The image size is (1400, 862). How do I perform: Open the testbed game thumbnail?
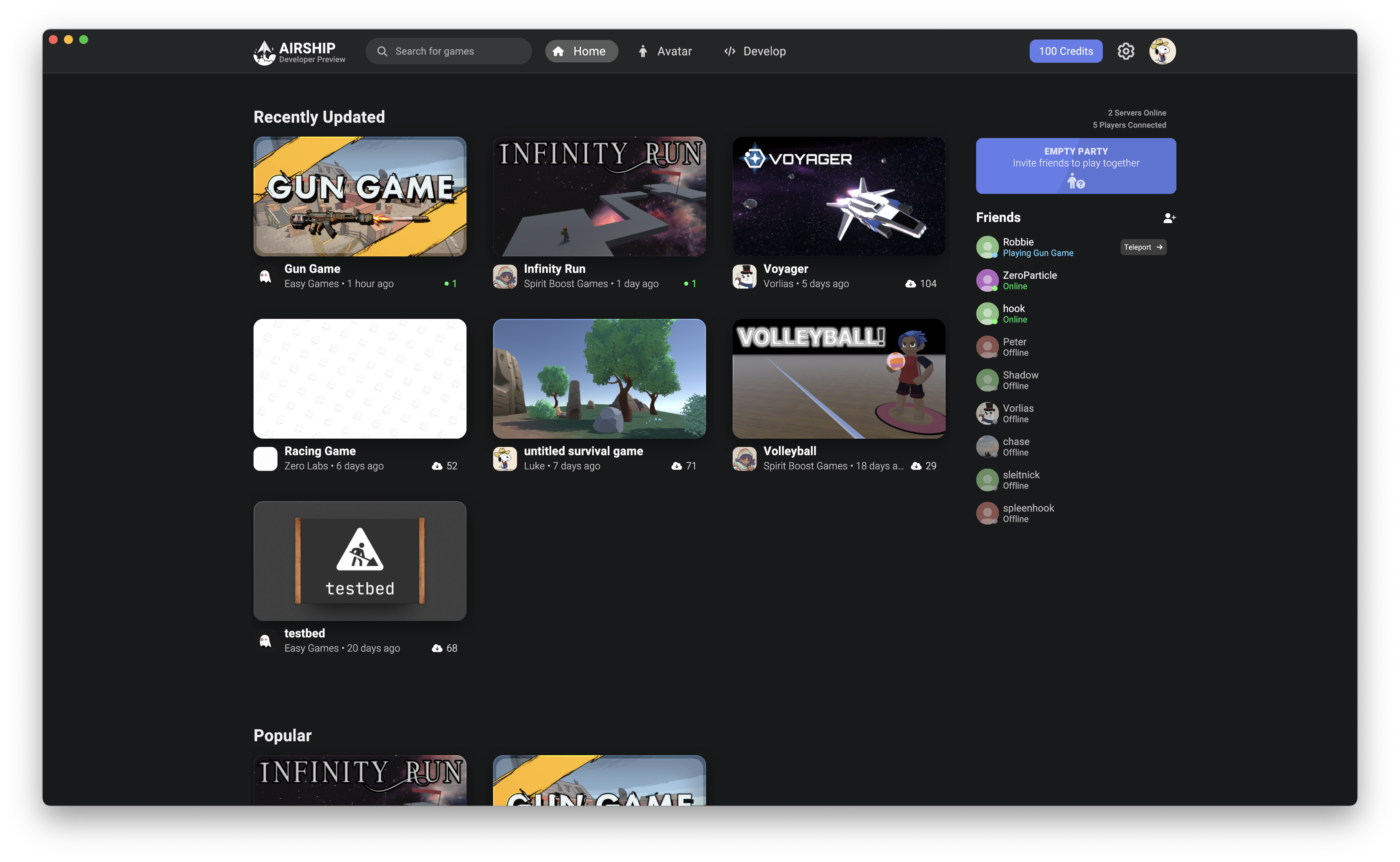(360, 561)
